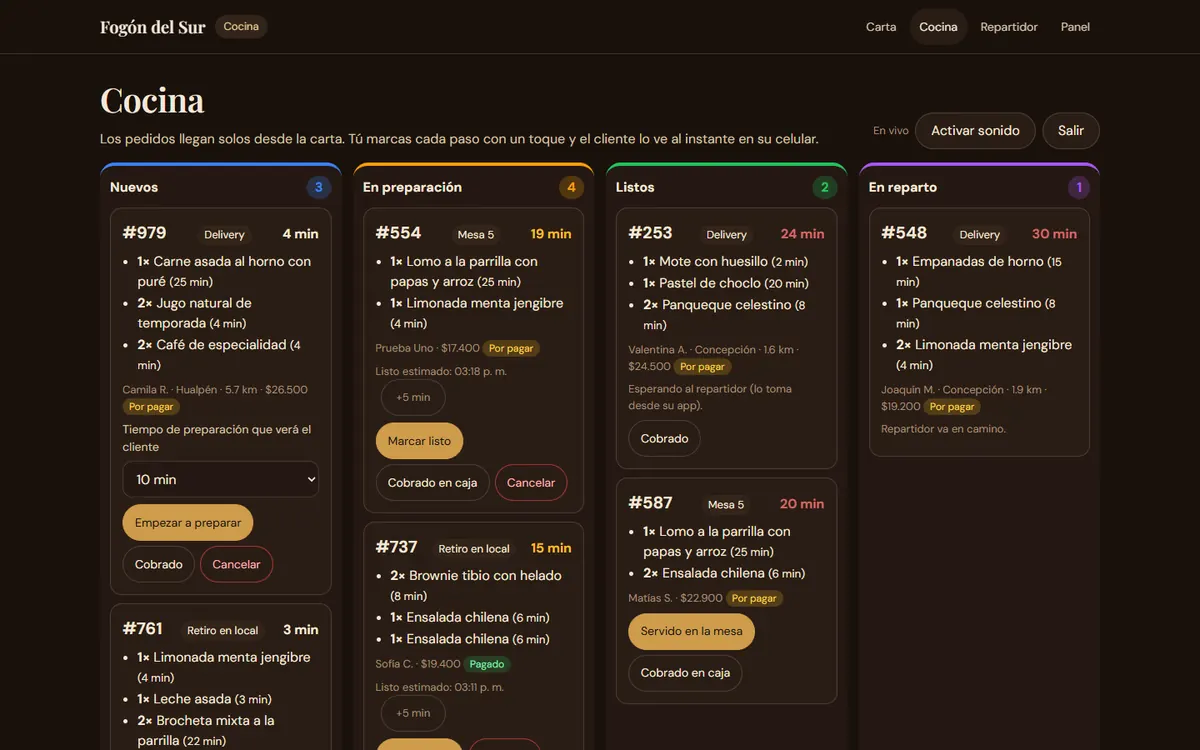Image resolution: width=1200 pixels, height=750 pixels.
Task: Mark order #253 as Cobrado
Action: click(665, 438)
